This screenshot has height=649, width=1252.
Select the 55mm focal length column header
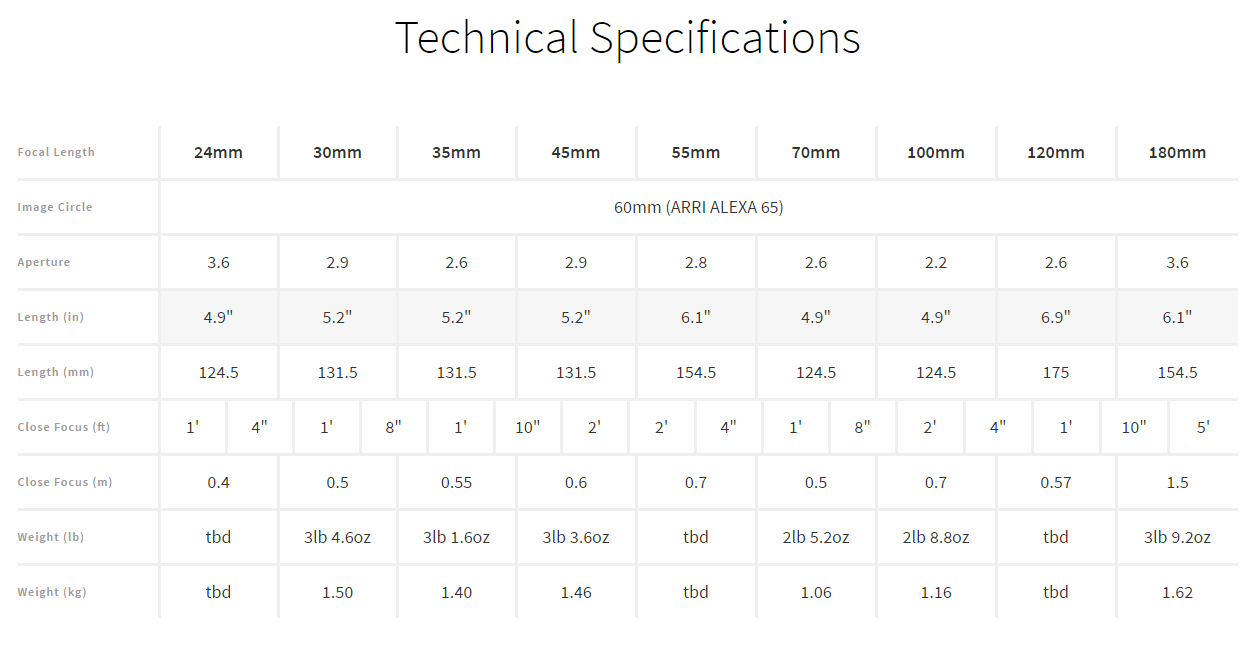[x=696, y=153]
